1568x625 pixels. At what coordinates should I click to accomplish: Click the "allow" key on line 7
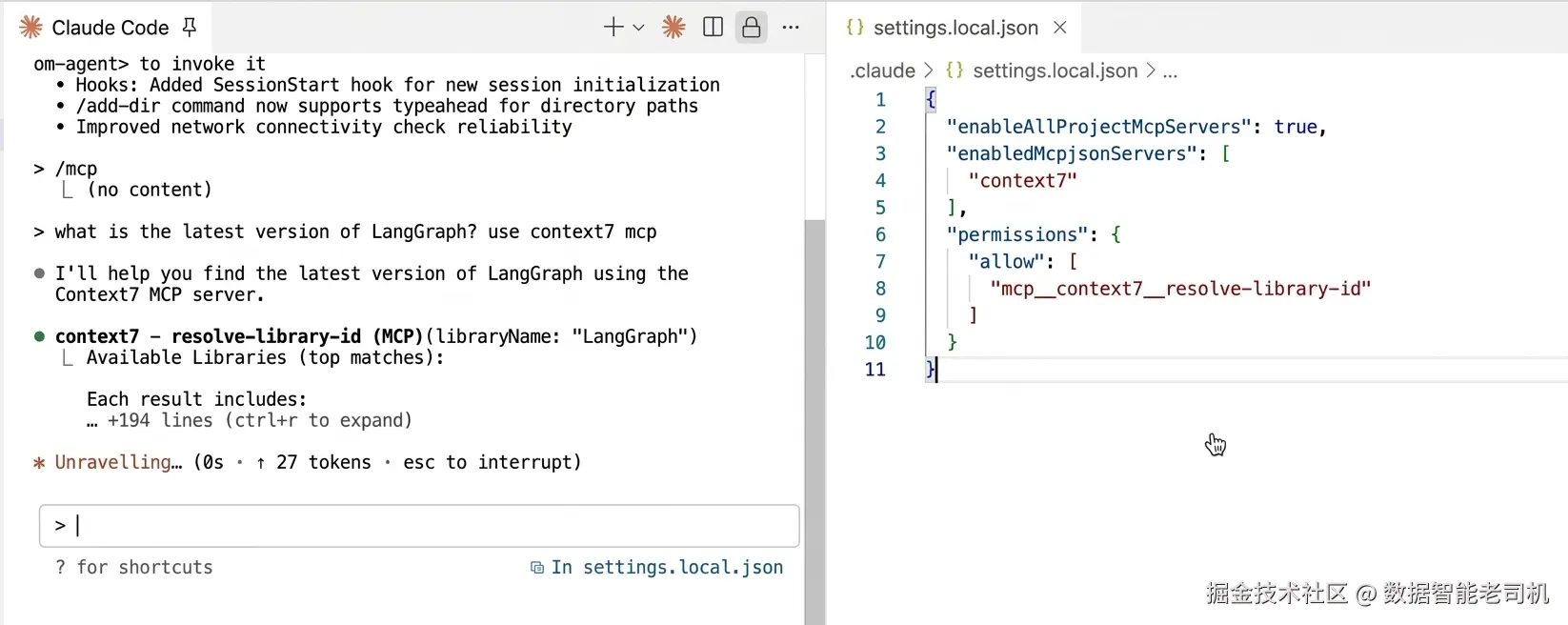[1006, 261]
